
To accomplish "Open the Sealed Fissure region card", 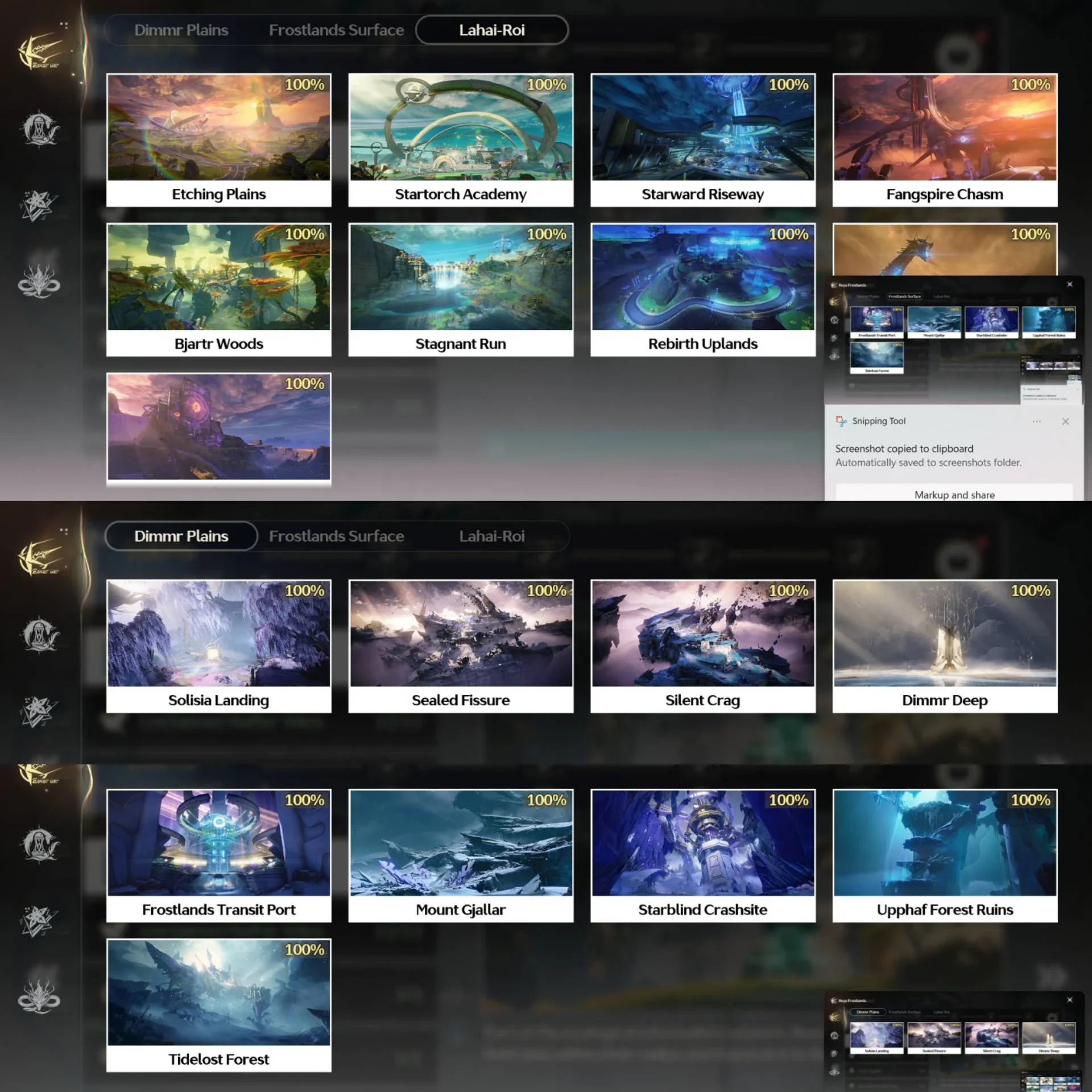I will click(x=461, y=646).
